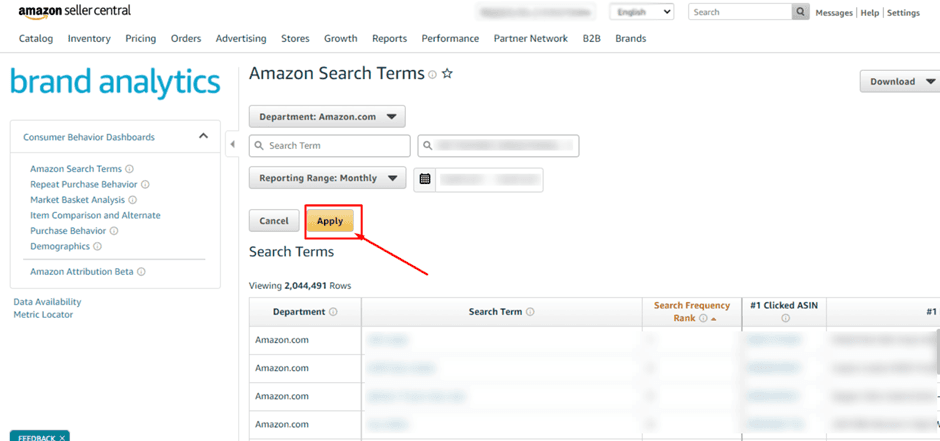Click the Feedback tab label
The width and height of the screenshot is (940, 441).
click(x=37, y=438)
